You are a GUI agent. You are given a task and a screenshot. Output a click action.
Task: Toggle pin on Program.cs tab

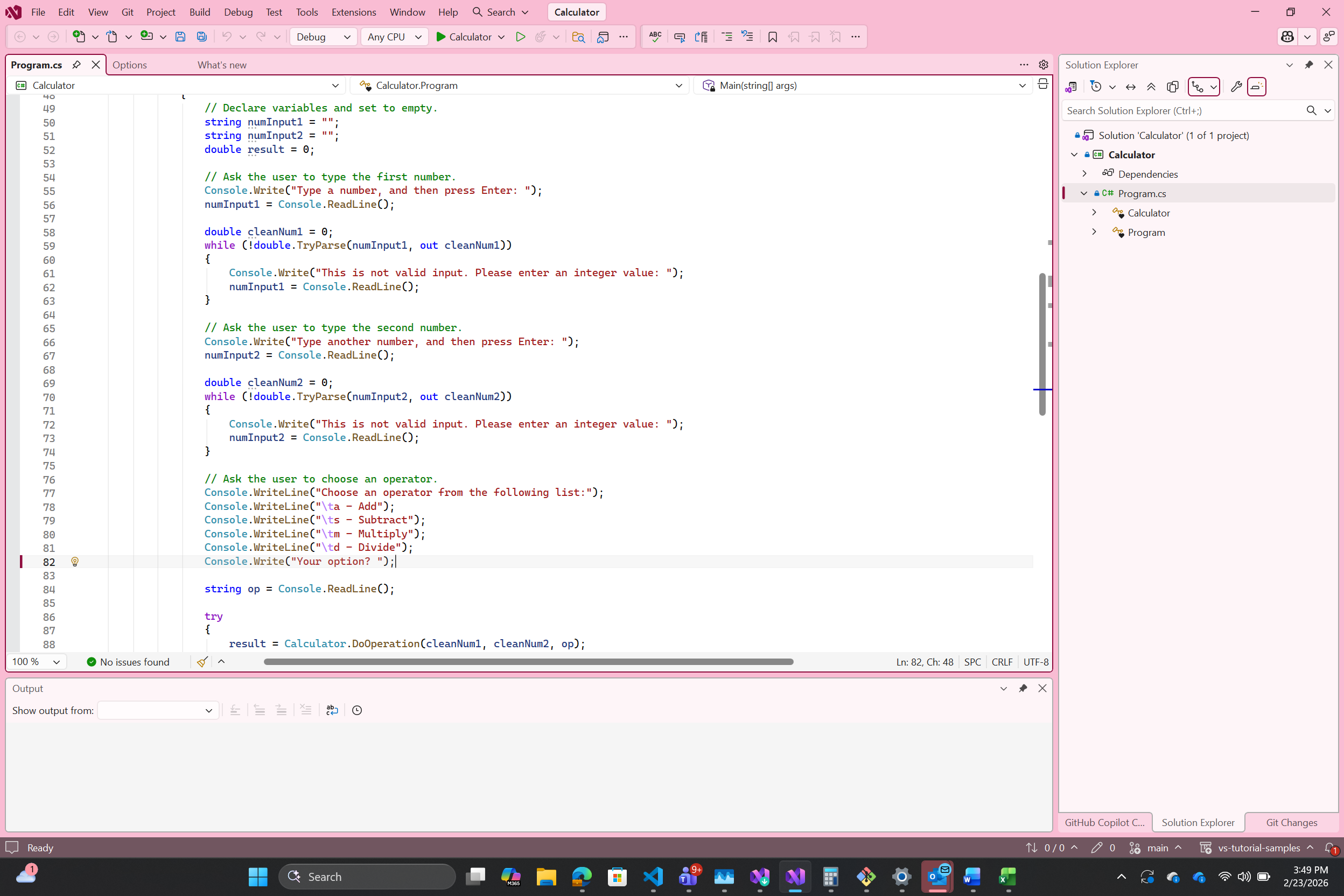[76, 65]
